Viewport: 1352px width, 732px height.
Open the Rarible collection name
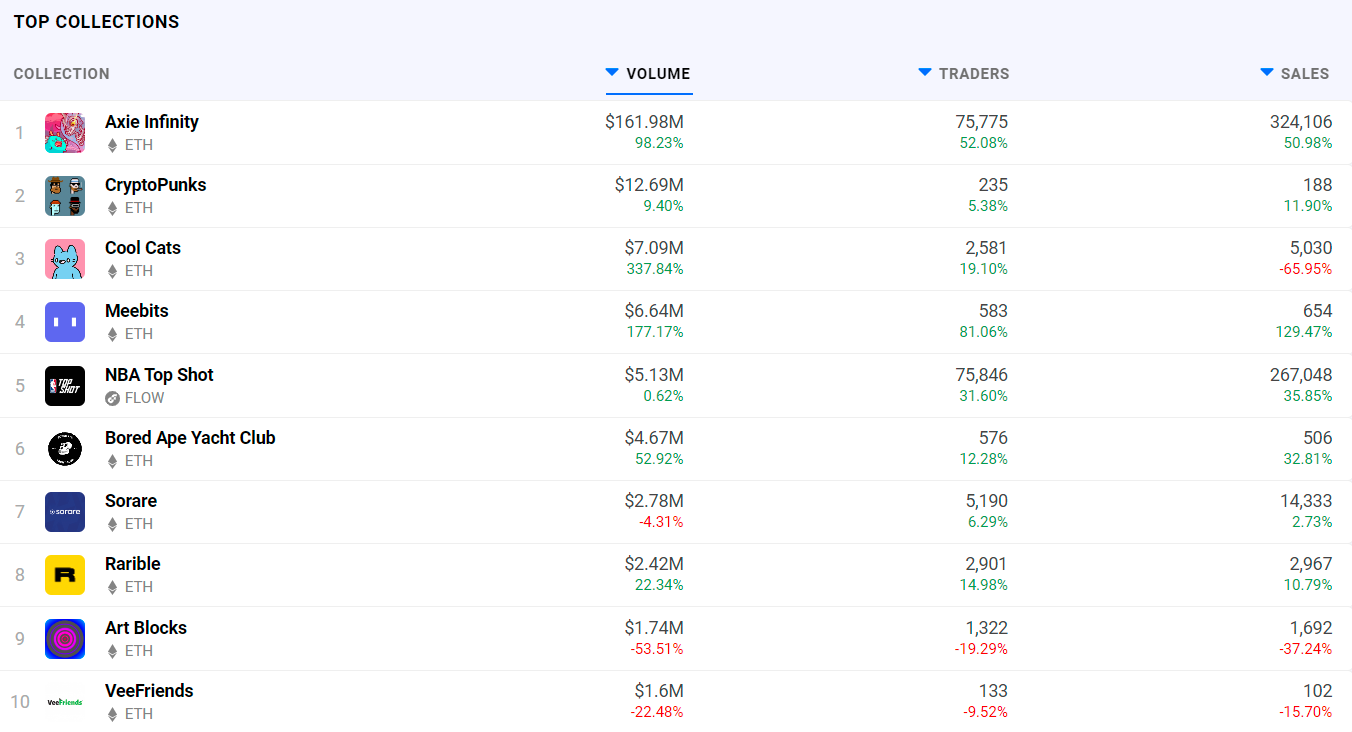click(133, 564)
